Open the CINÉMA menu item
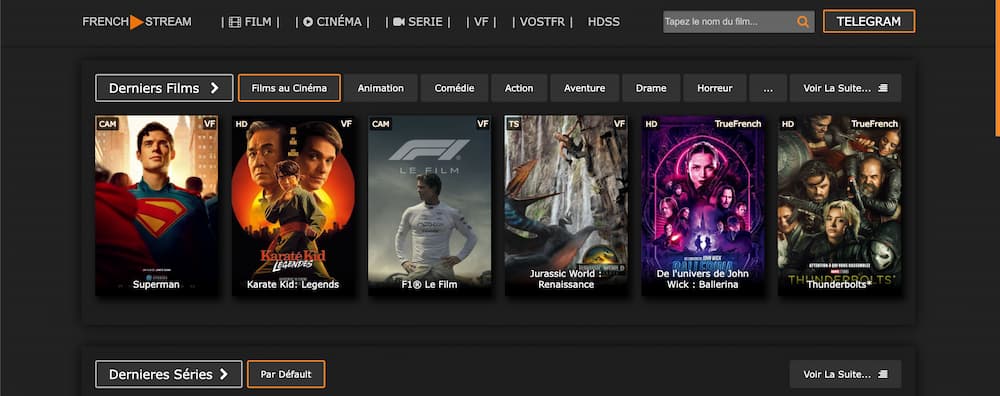1000x396 pixels. [x=332, y=22]
